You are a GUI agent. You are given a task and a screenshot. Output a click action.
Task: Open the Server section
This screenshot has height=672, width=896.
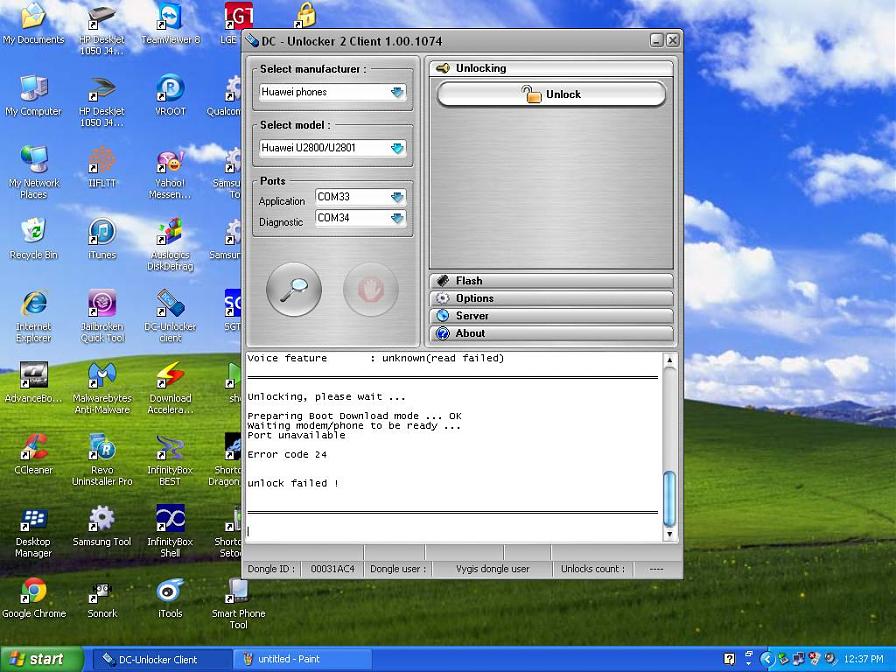tap(551, 316)
